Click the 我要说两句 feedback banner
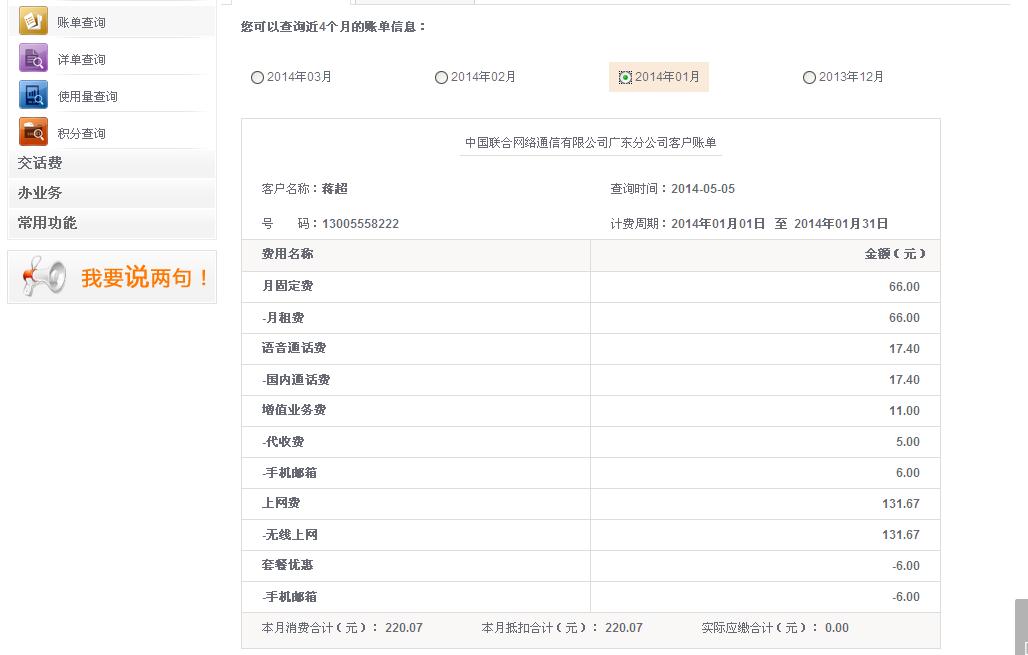The width and height of the screenshot is (1028, 655). pyautogui.click(x=145, y=278)
